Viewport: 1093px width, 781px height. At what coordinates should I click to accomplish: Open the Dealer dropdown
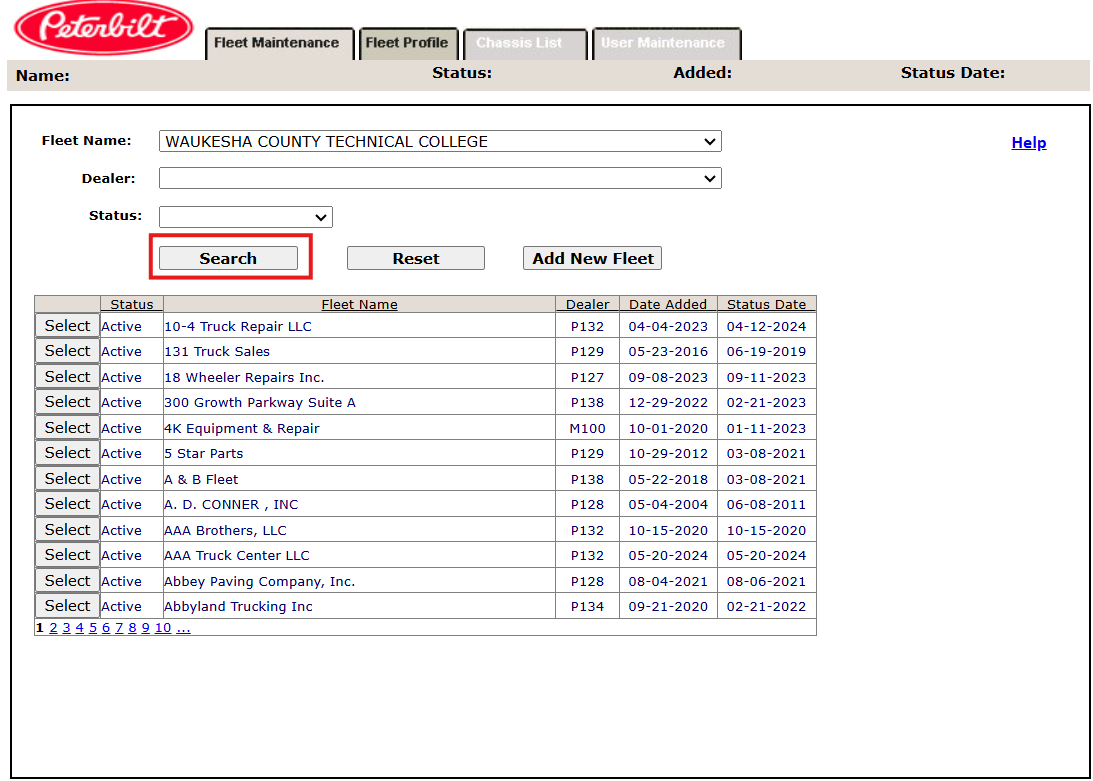click(x=440, y=179)
